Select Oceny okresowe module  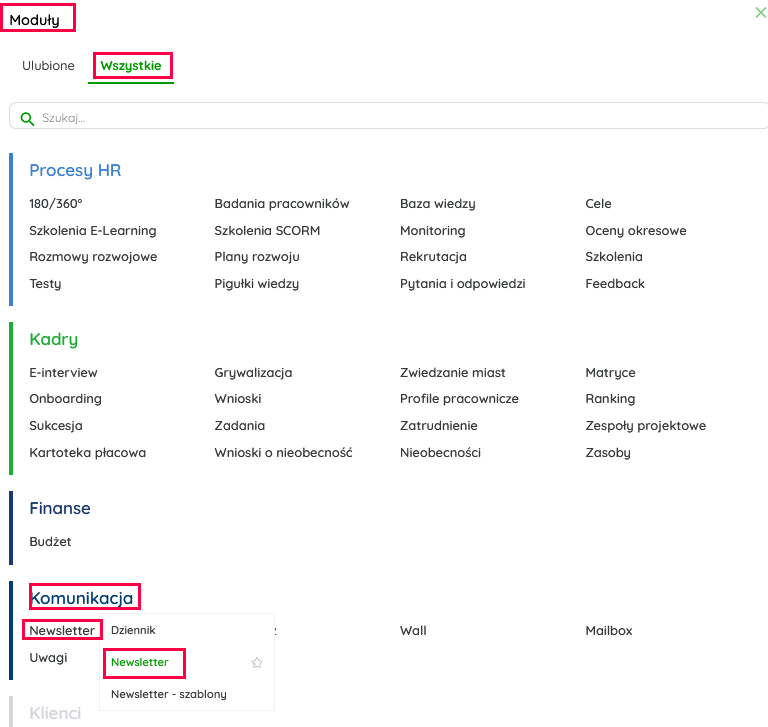[636, 231]
